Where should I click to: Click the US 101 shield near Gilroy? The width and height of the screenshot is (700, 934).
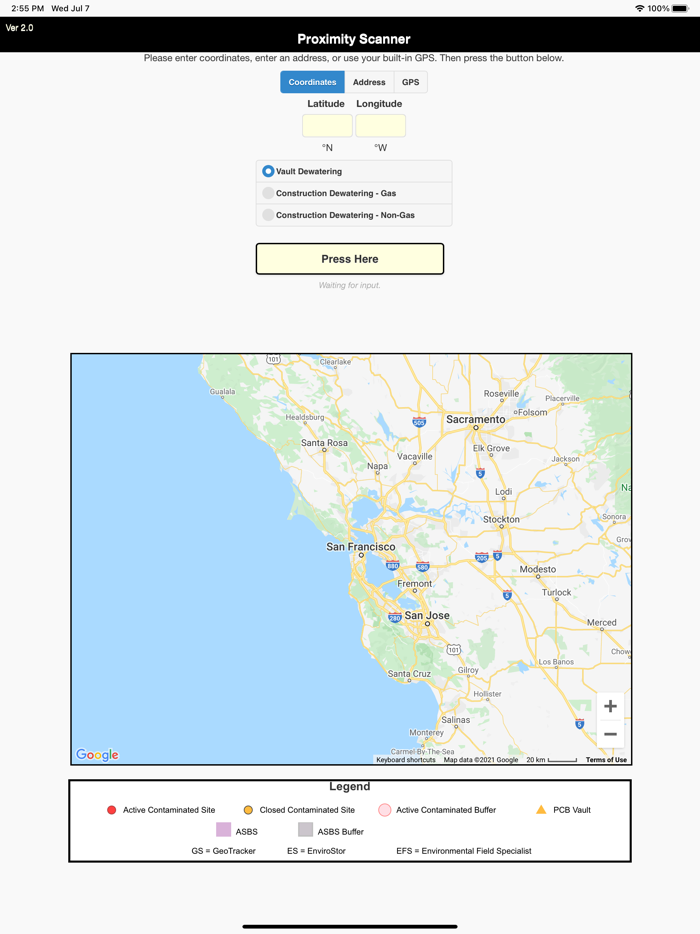(454, 649)
